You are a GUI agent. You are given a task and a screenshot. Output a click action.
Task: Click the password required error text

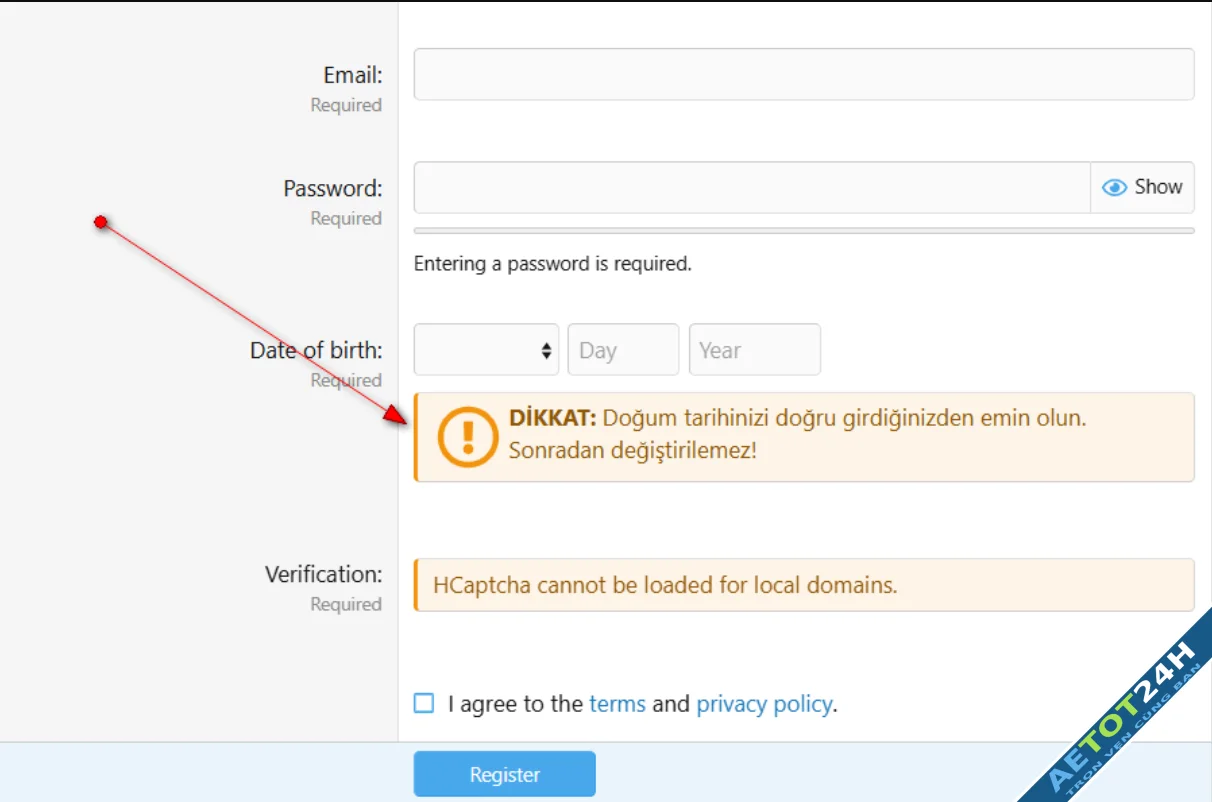coord(552,265)
